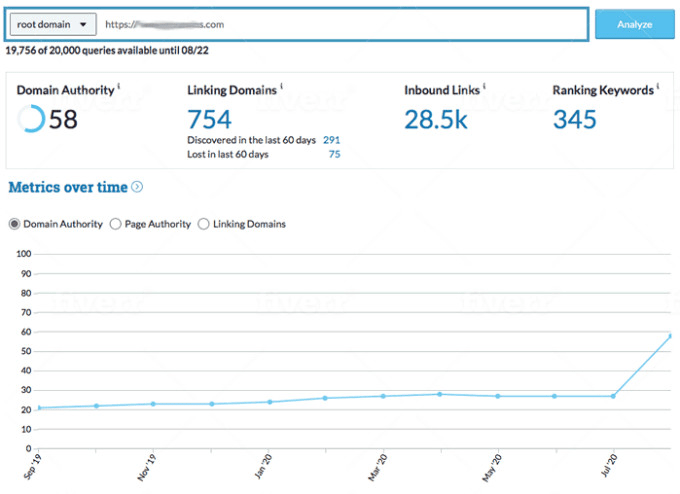Select the Linking Domains radio button
The image size is (680, 494).
point(204,224)
